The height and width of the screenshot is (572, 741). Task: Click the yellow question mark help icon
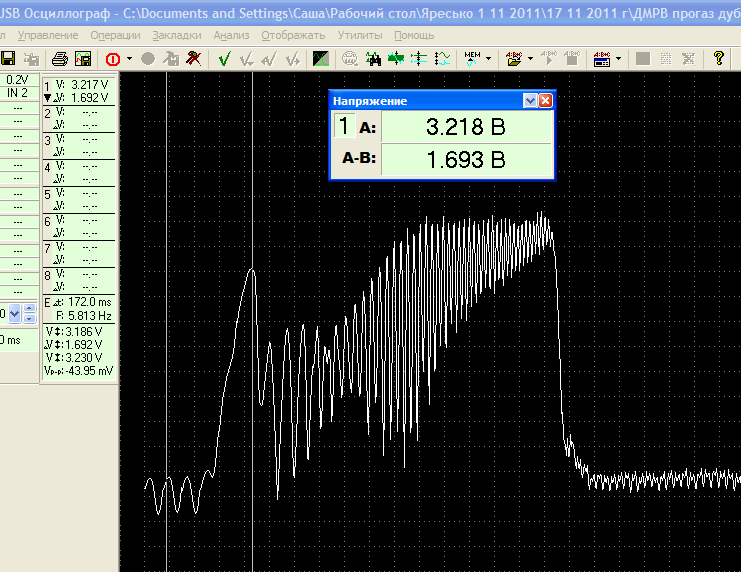(718, 58)
